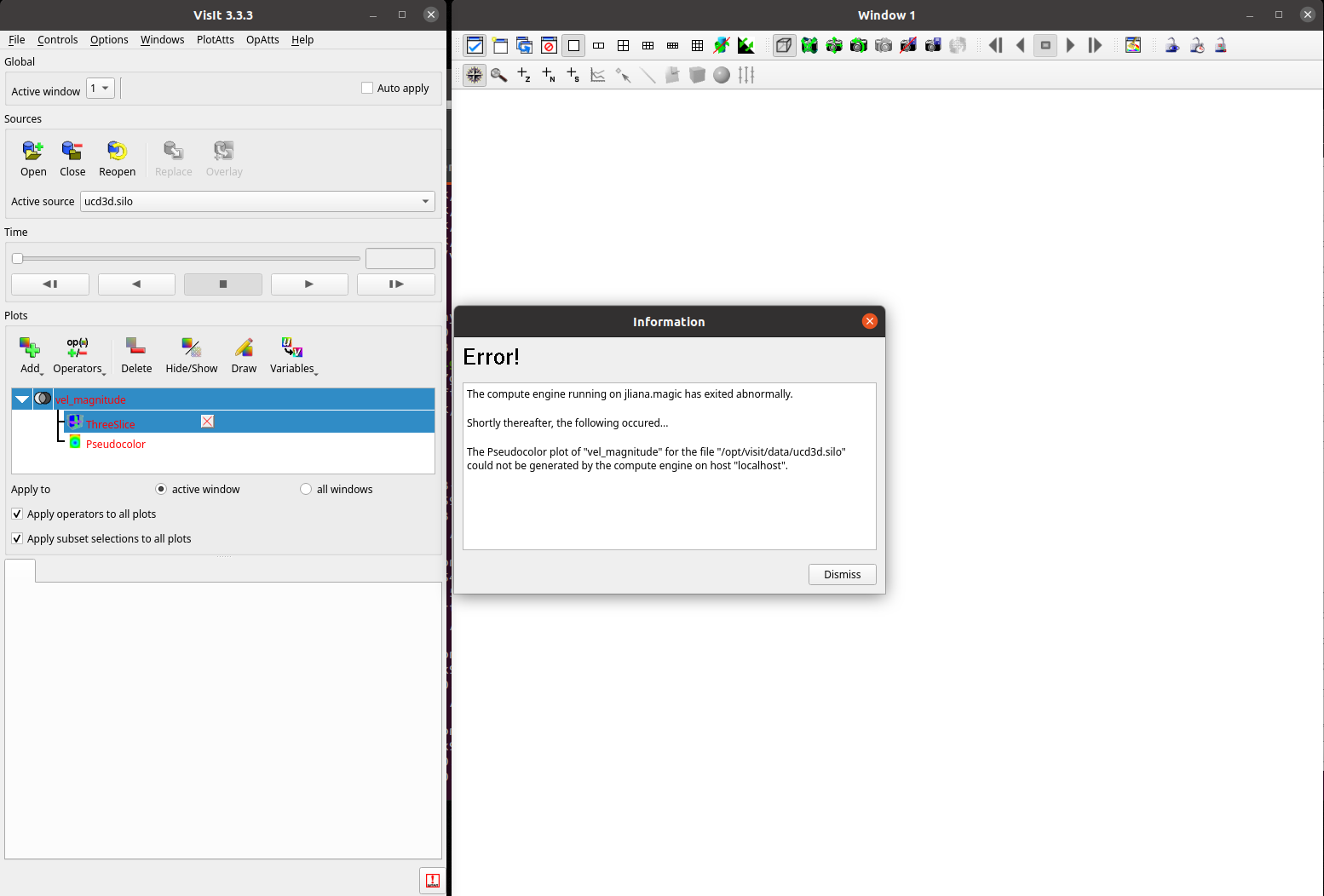Click the recenter view camera icon

[834, 45]
